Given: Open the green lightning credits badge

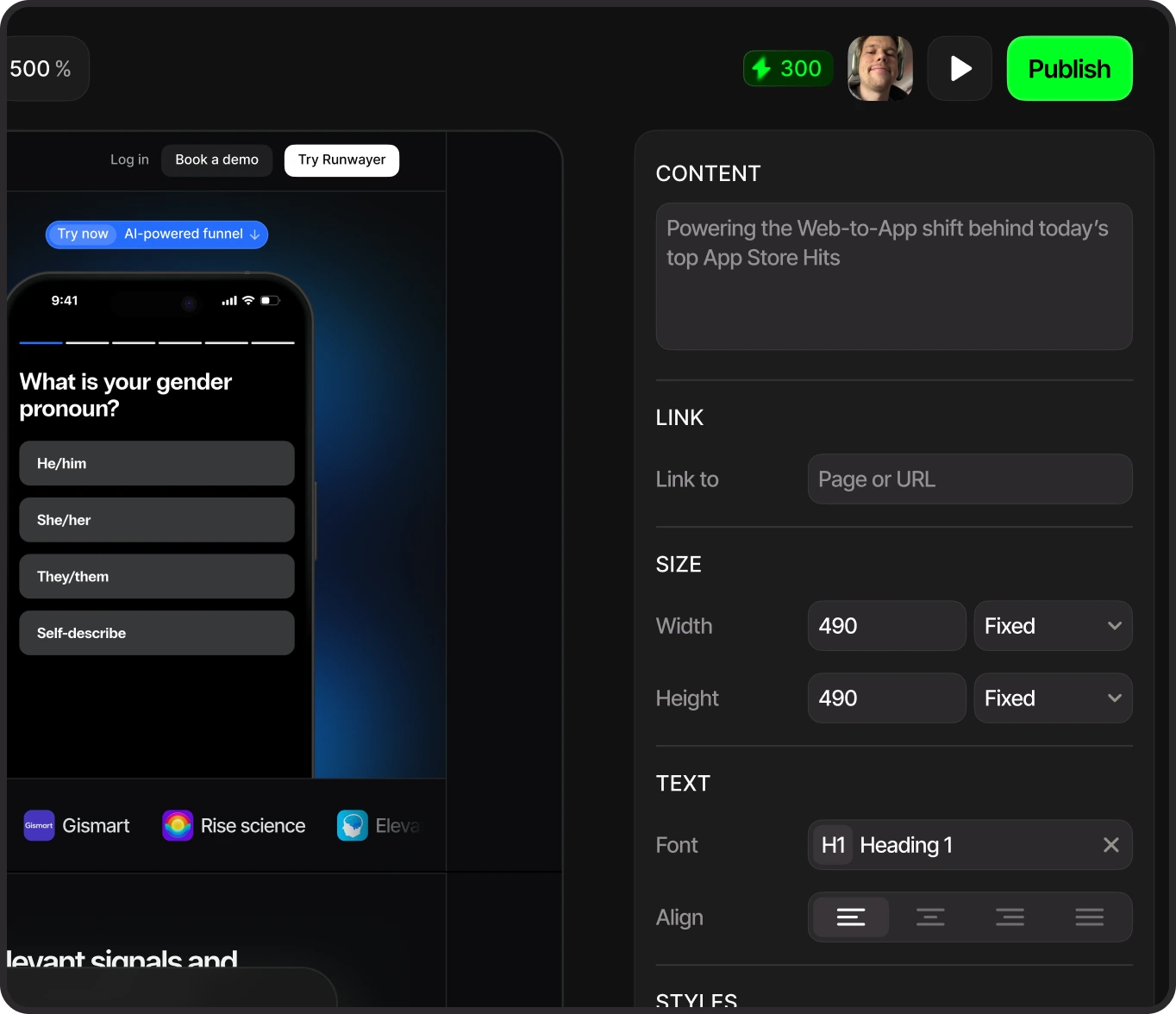Looking at the screenshot, I should pyautogui.click(x=786, y=68).
